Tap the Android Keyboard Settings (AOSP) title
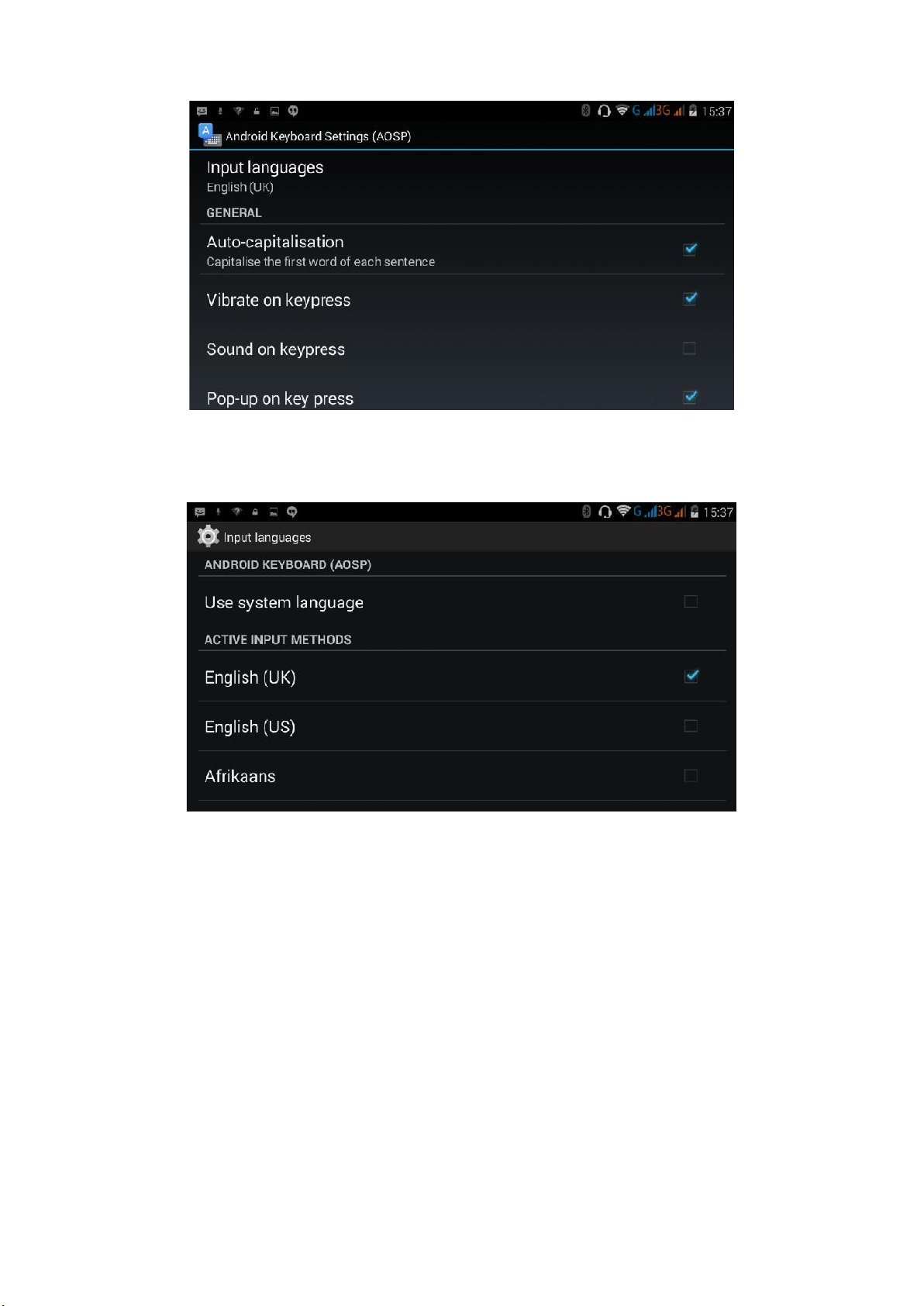 (x=318, y=136)
